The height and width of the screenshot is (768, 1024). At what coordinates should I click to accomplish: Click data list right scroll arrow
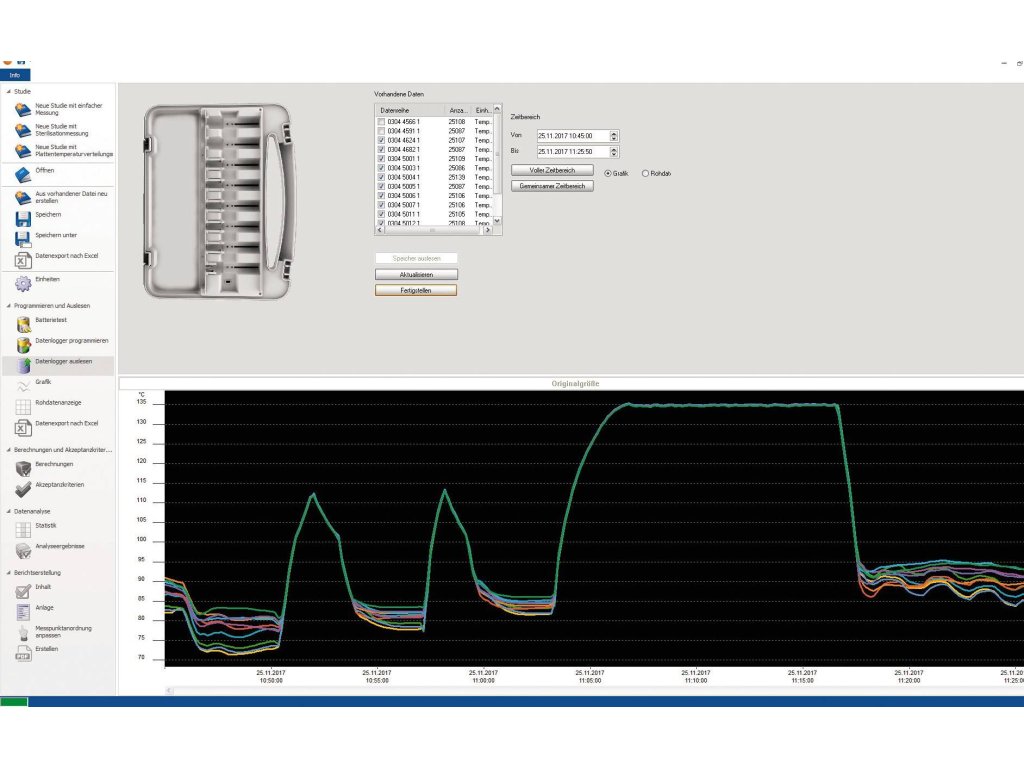click(x=488, y=231)
